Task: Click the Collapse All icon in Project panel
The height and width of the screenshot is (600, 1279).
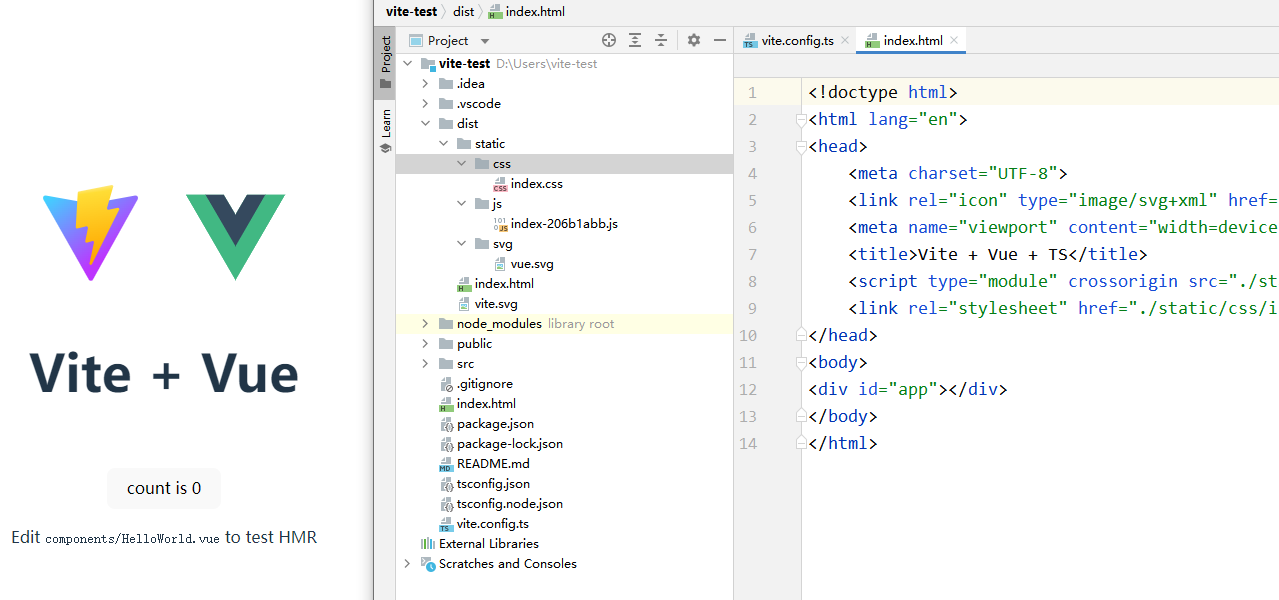Action: pos(661,40)
